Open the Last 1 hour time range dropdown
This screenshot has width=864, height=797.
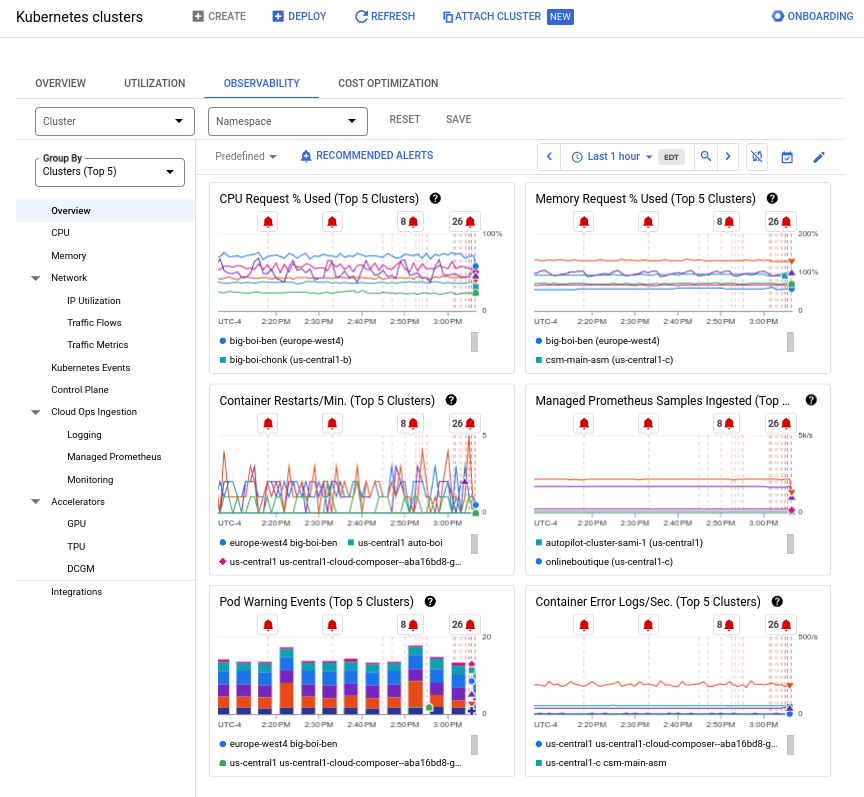[613, 156]
